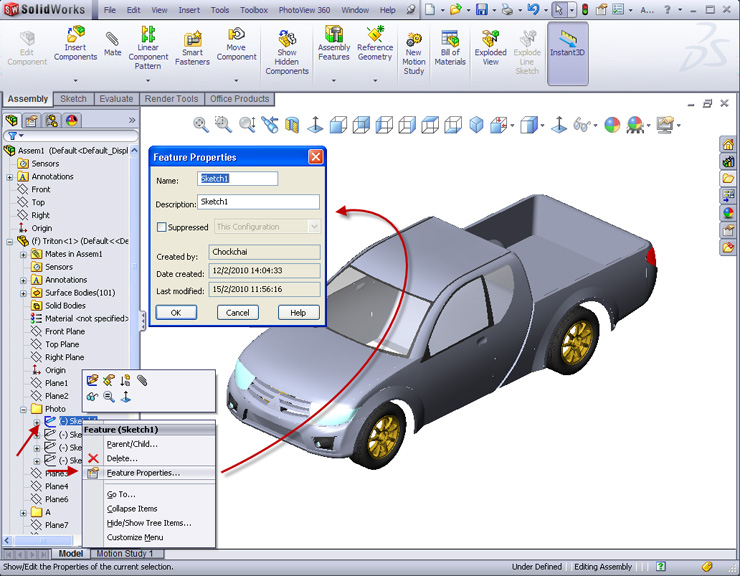Click Cancel in Feature Properties dialog
This screenshot has width=740, height=576.
point(237,313)
